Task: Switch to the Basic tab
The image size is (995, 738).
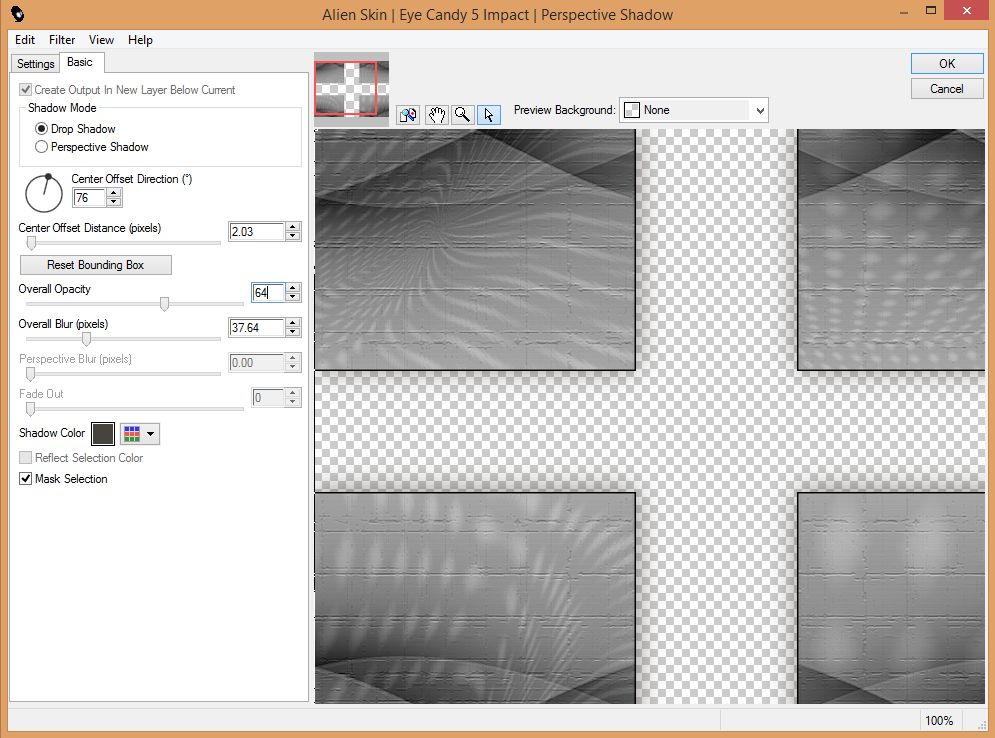Action: pyautogui.click(x=80, y=62)
